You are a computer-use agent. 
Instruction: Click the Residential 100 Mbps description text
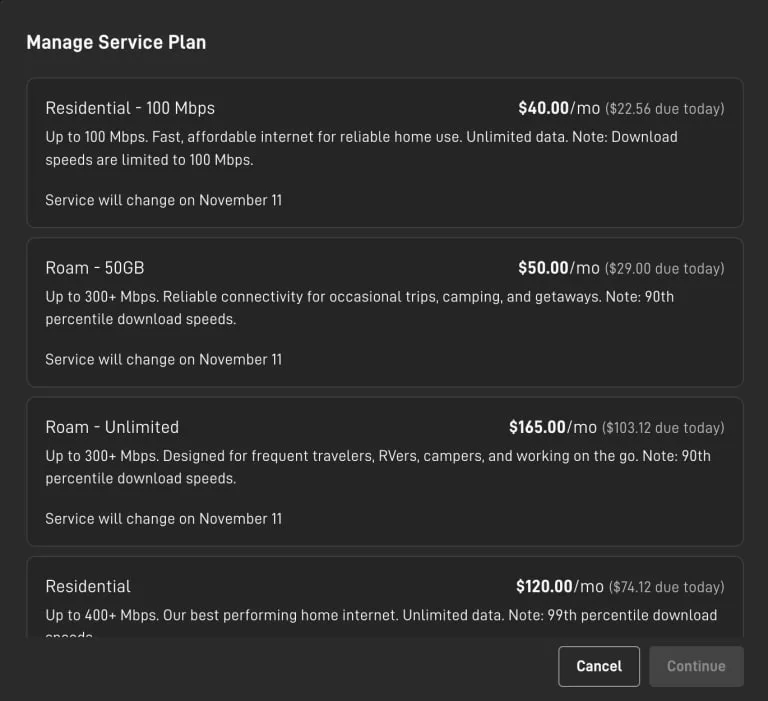click(360, 147)
